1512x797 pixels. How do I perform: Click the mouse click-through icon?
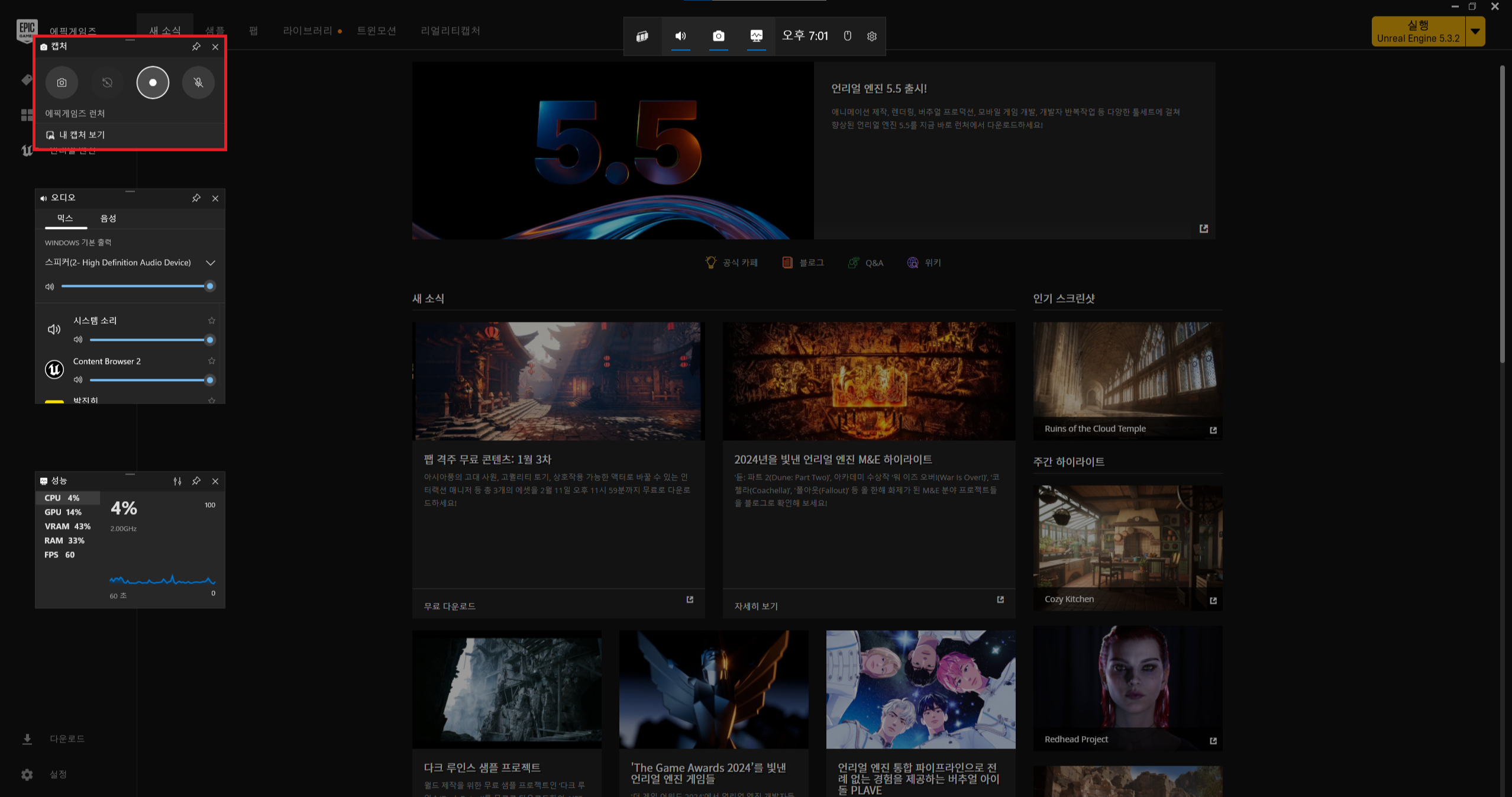tap(847, 36)
